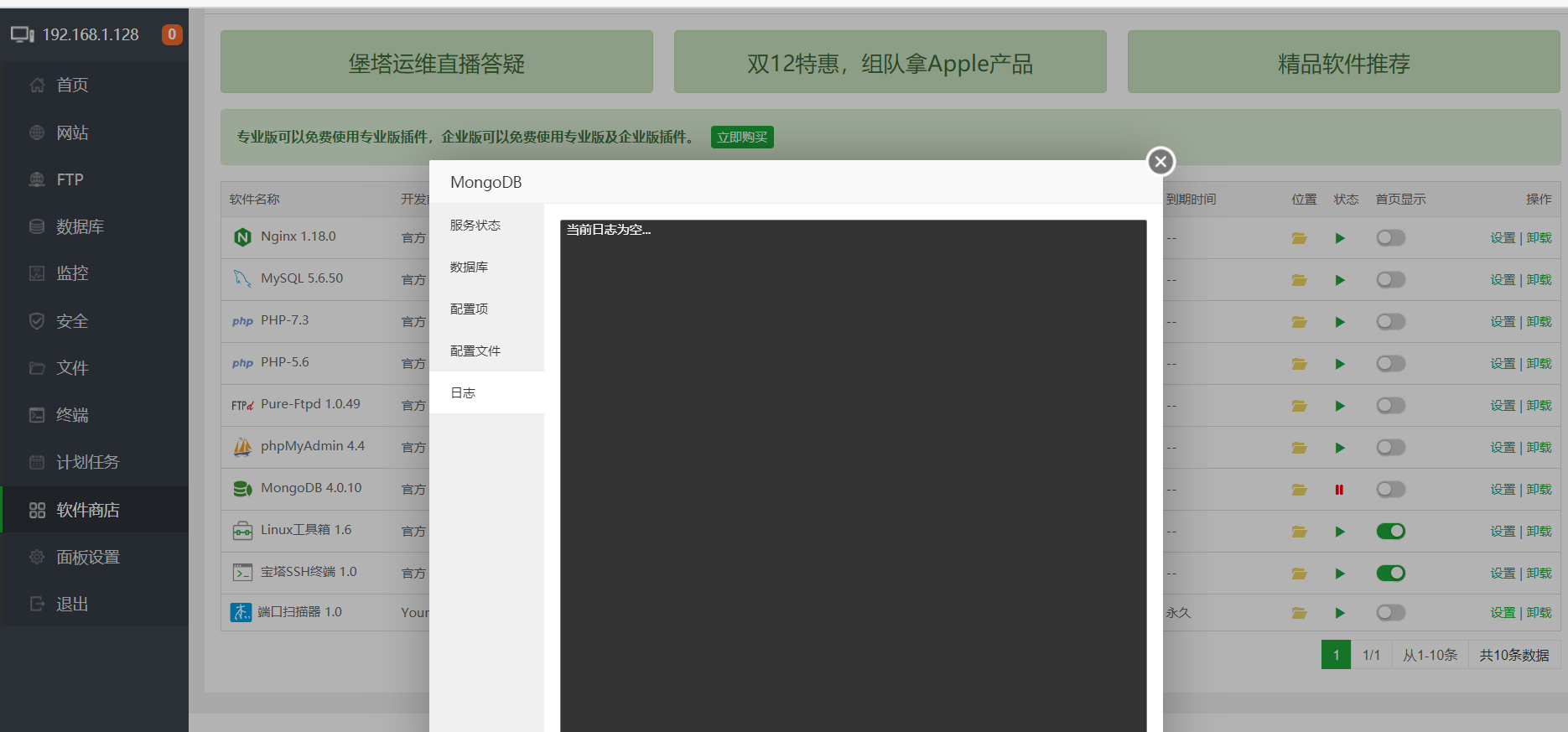Toggle homepage display for PHP-7.3 row
This screenshot has width=1568, height=732.
coord(1391,322)
